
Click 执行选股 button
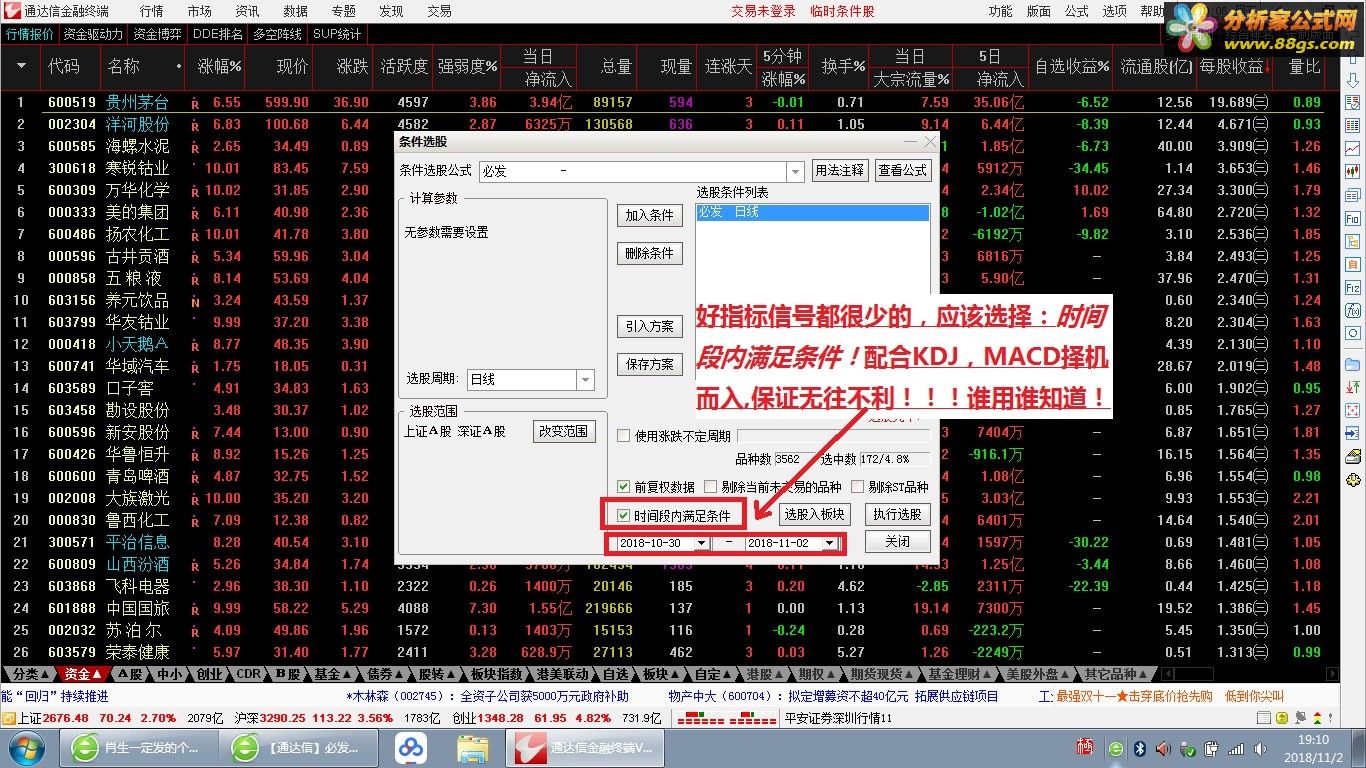pos(897,515)
